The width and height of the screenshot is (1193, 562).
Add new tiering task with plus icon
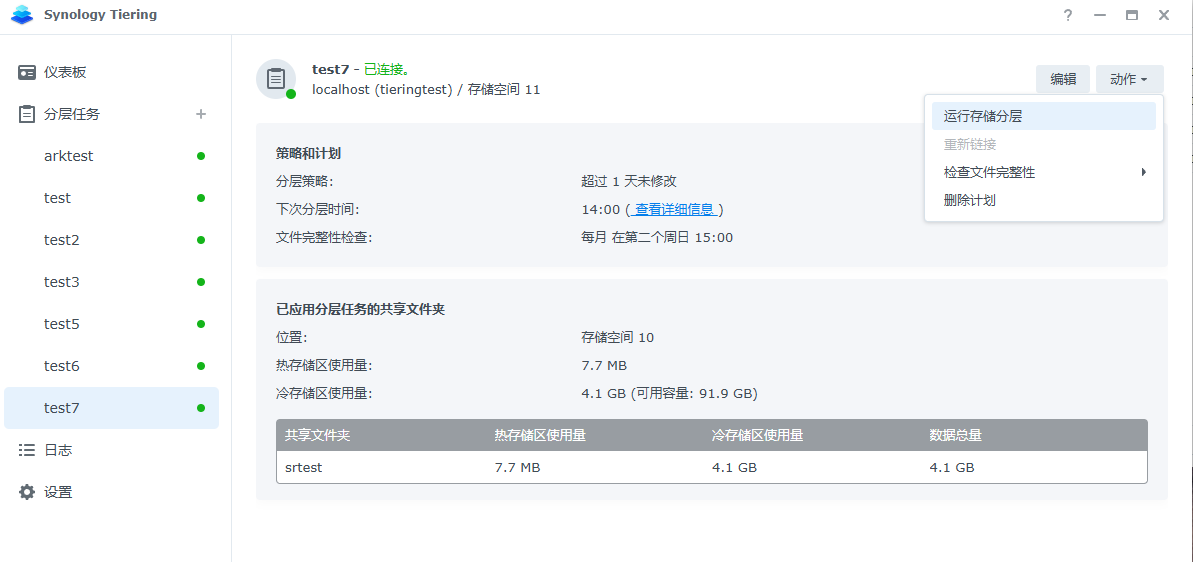pos(201,114)
